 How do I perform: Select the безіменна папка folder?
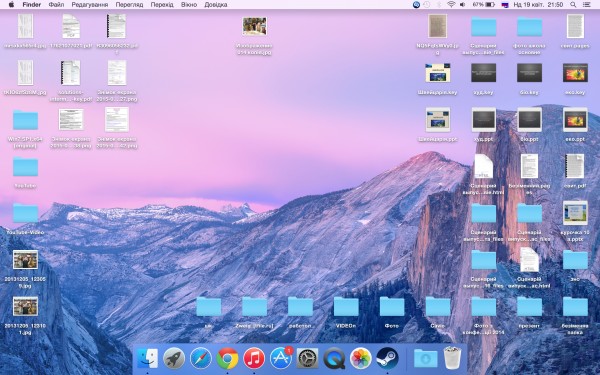[575, 307]
